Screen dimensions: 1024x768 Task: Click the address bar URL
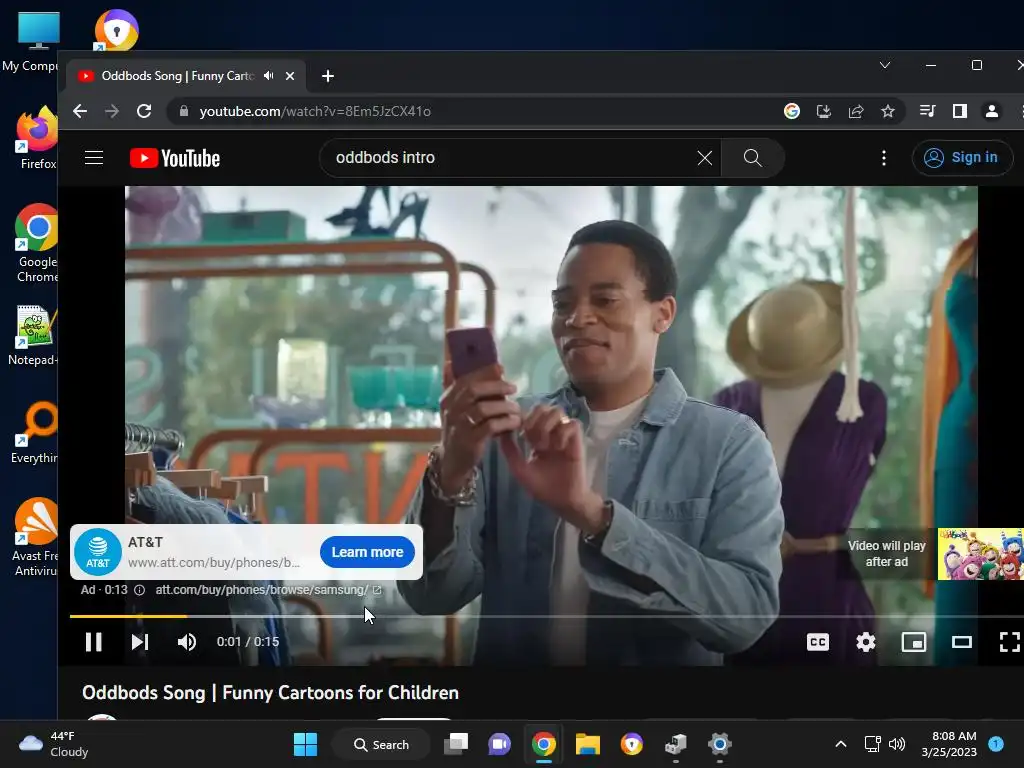coord(315,111)
